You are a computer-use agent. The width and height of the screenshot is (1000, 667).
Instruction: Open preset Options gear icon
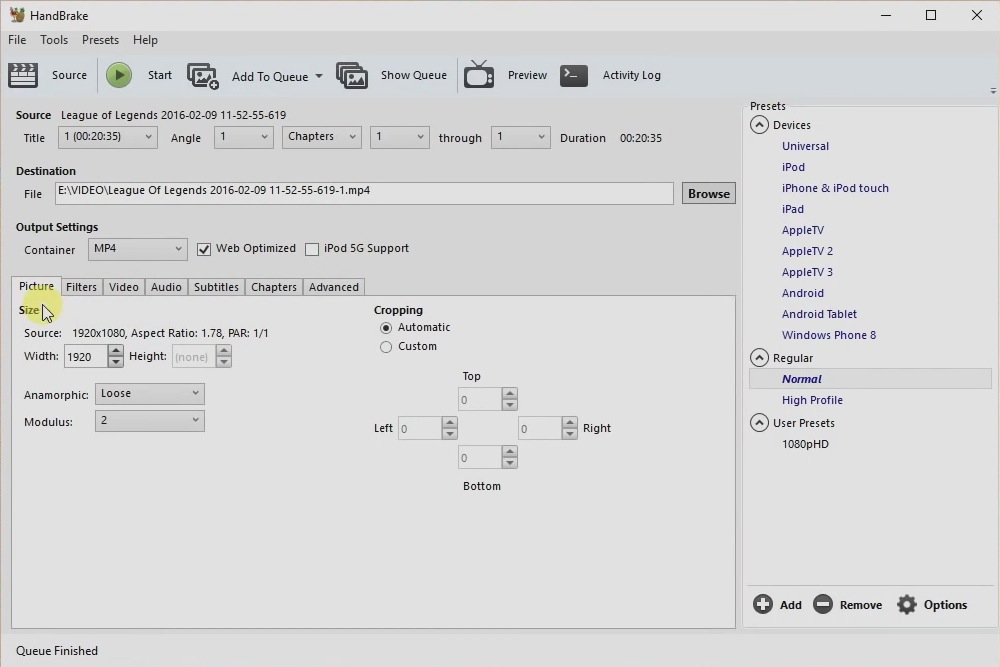click(x=907, y=604)
